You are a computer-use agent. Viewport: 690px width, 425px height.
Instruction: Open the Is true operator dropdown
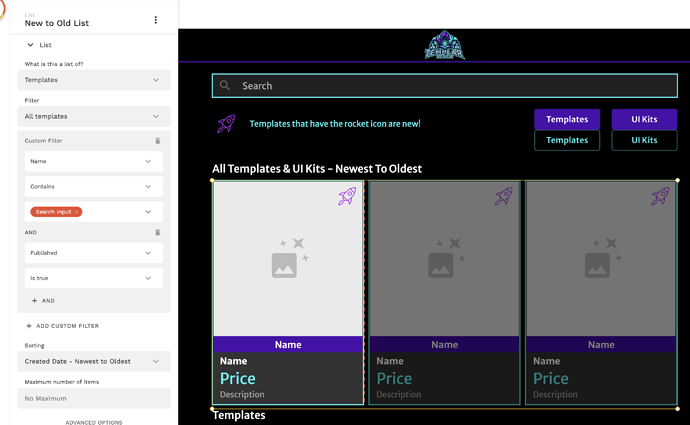point(94,278)
